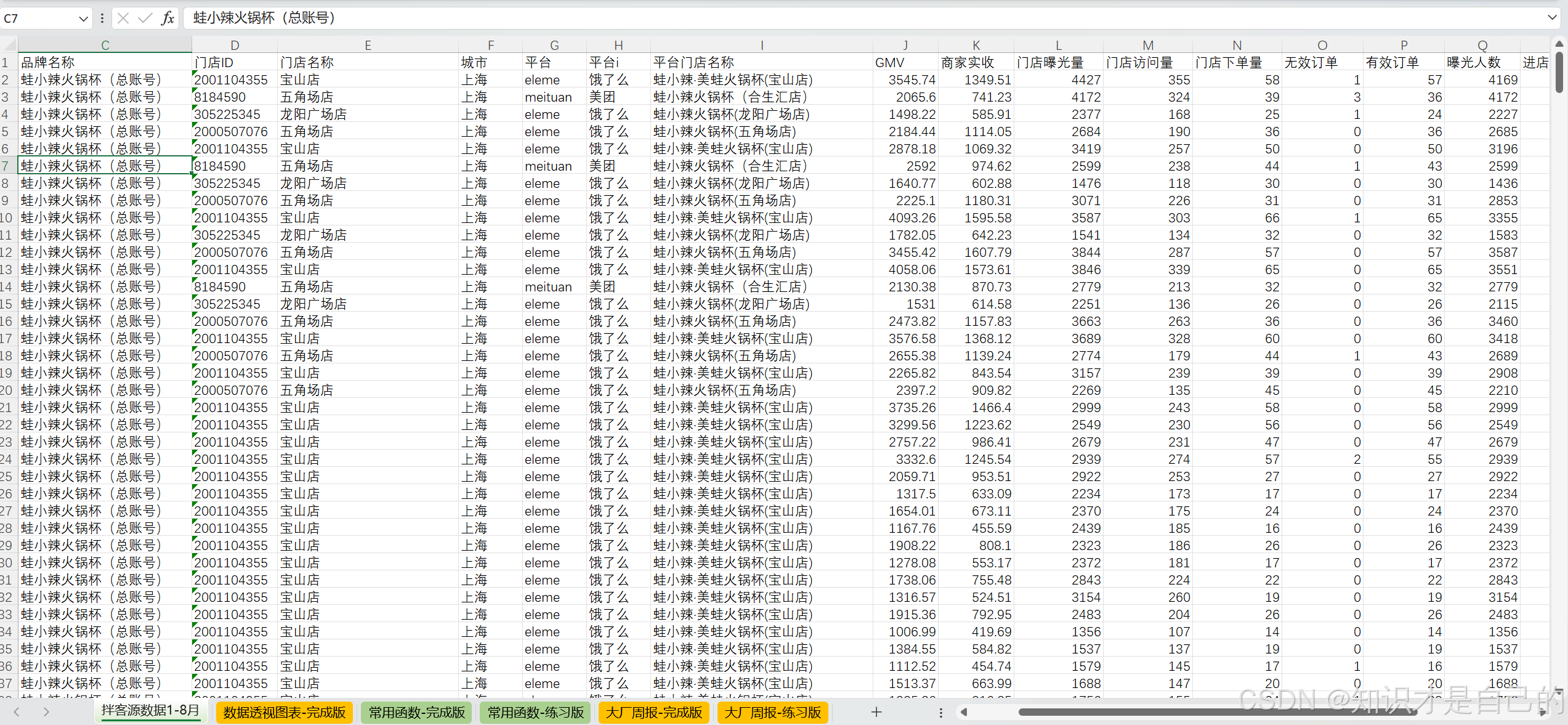Click the confirm entry checkmark icon
This screenshot has height=725, width=1568.
coord(145,18)
